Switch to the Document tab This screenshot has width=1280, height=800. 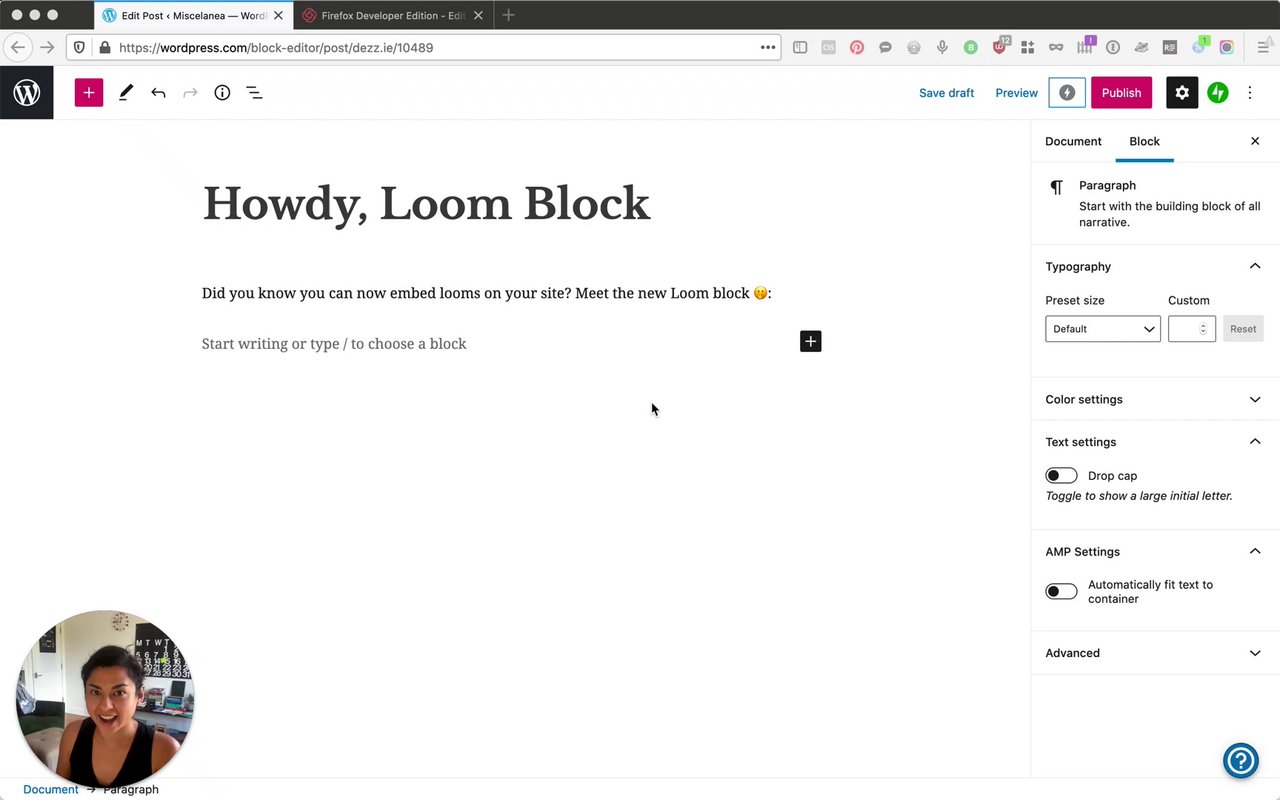point(1073,141)
